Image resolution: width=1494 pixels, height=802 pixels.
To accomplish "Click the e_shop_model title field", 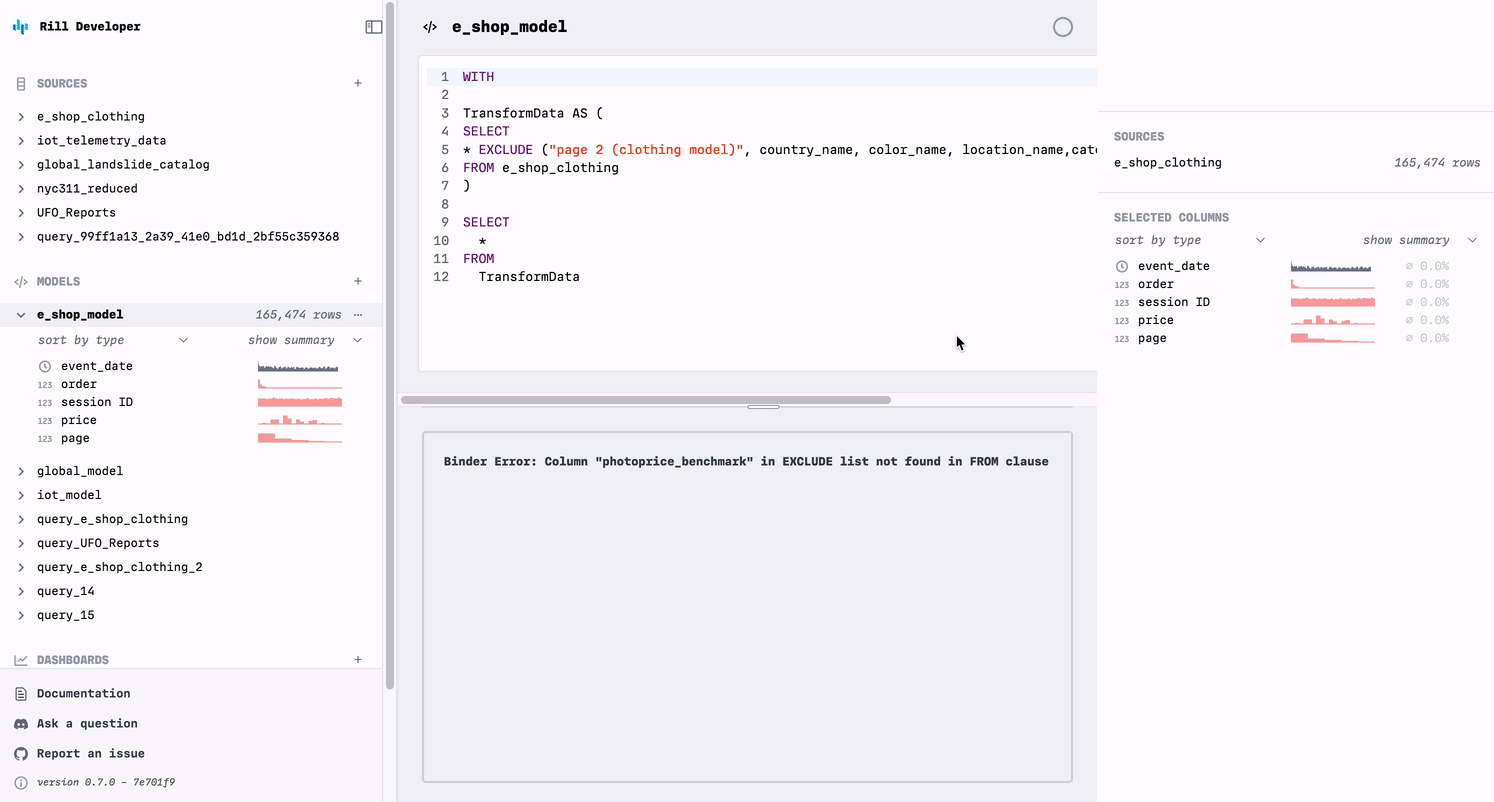I will (510, 27).
